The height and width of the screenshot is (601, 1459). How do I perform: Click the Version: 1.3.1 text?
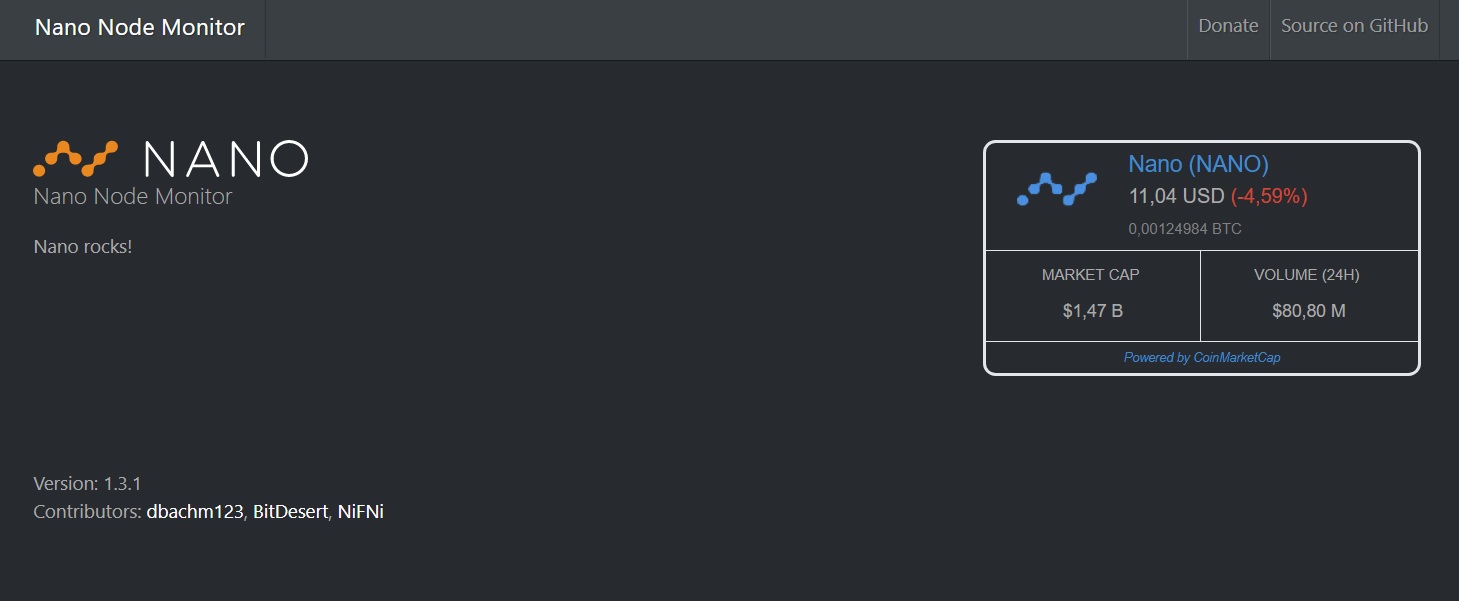(x=85, y=483)
